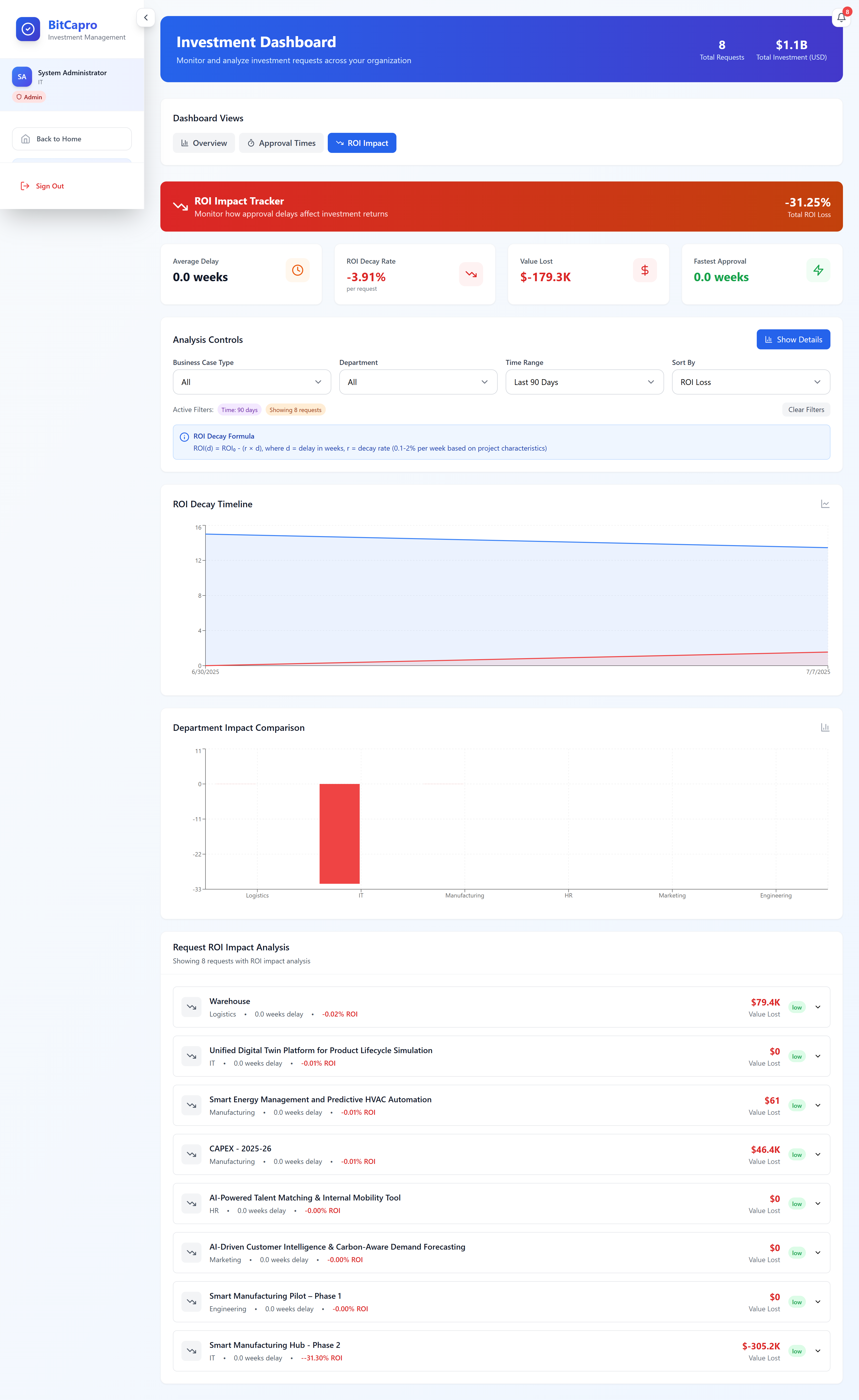Click the Fastest Approval lightning icon
The image size is (859, 1400).
(818, 270)
